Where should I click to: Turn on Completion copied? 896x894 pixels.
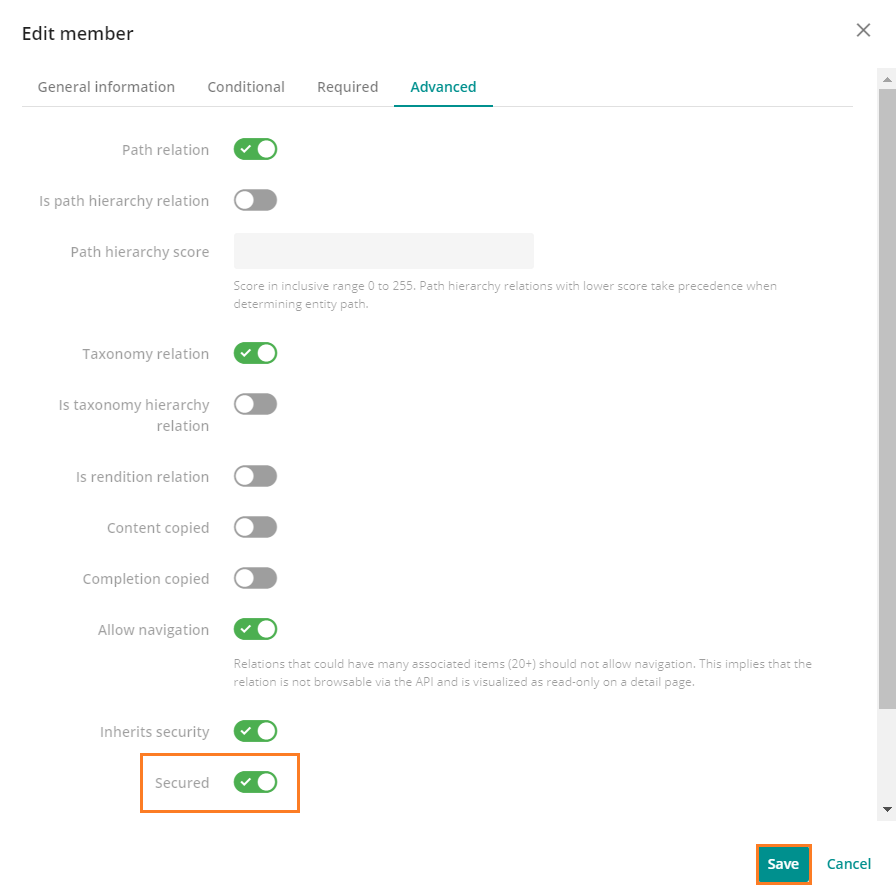pyautogui.click(x=255, y=579)
